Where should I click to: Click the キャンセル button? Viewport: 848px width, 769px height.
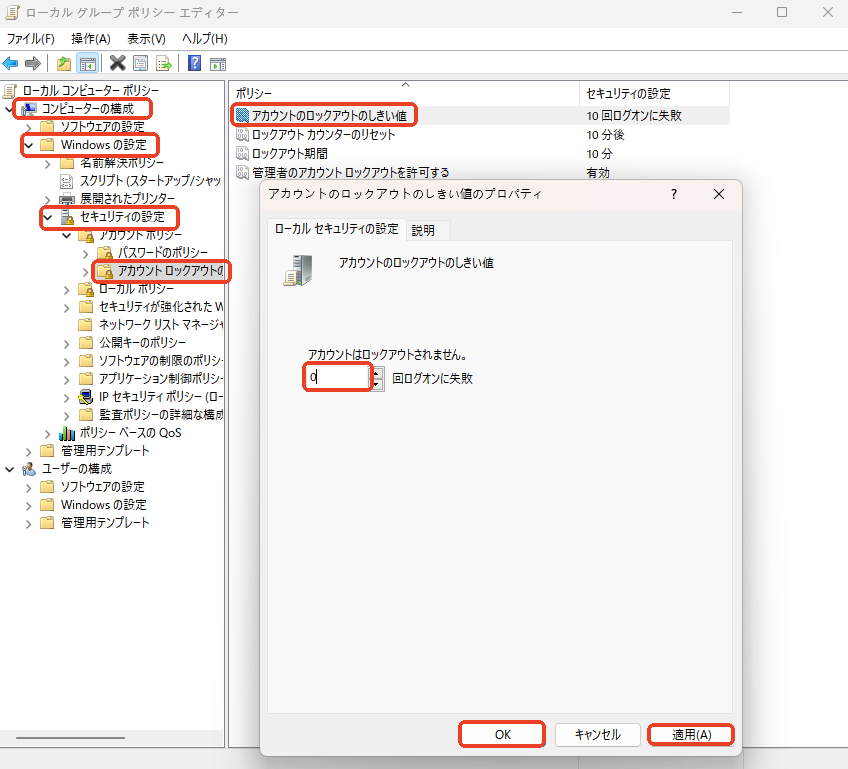click(597, 734)
